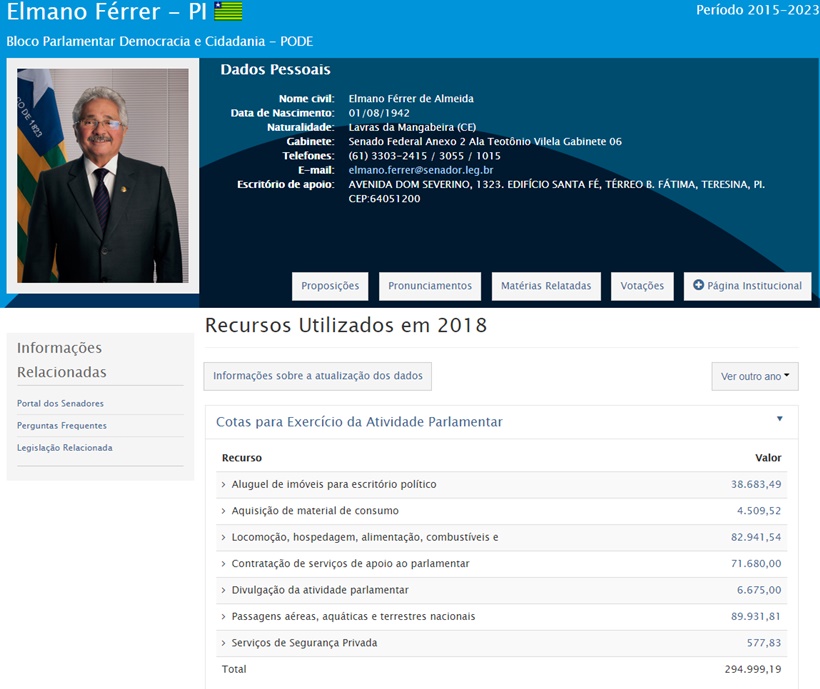Click the plus icon on Página Institucional
Screen dimensions: 820x689
click(x=698, y=285)
